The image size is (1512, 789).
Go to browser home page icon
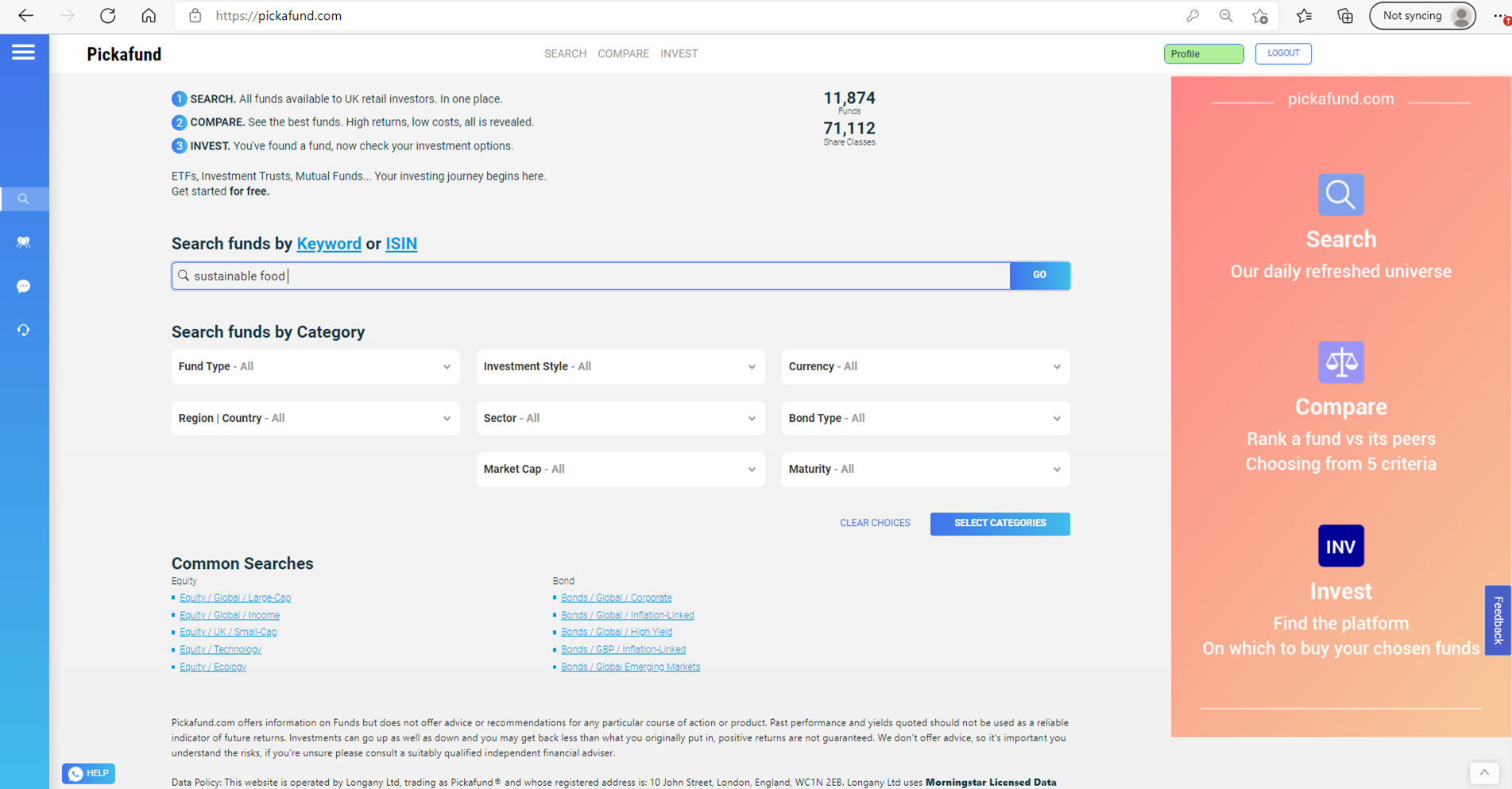coord(149,16)
